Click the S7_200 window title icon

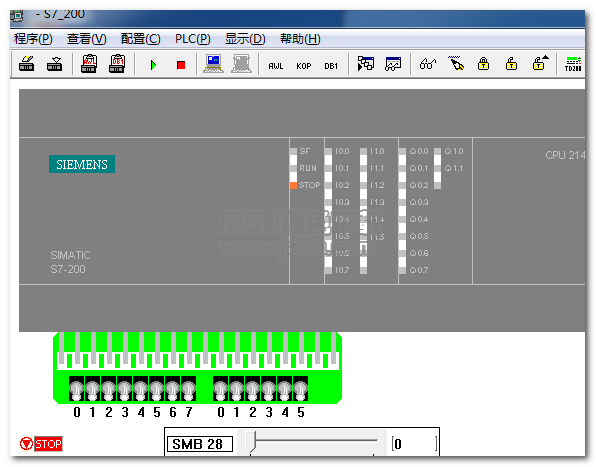[17, 16]
